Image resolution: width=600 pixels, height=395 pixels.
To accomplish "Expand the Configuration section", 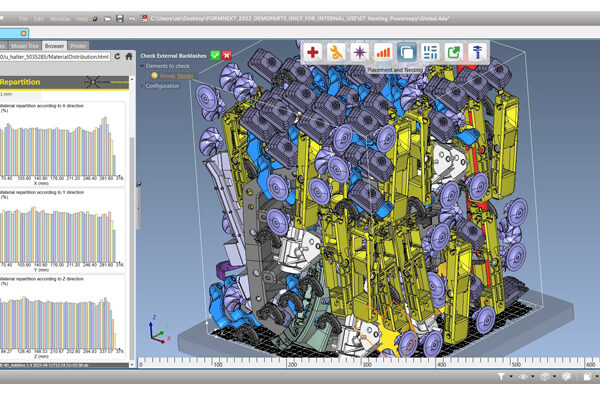I will [x=142, y=86].
